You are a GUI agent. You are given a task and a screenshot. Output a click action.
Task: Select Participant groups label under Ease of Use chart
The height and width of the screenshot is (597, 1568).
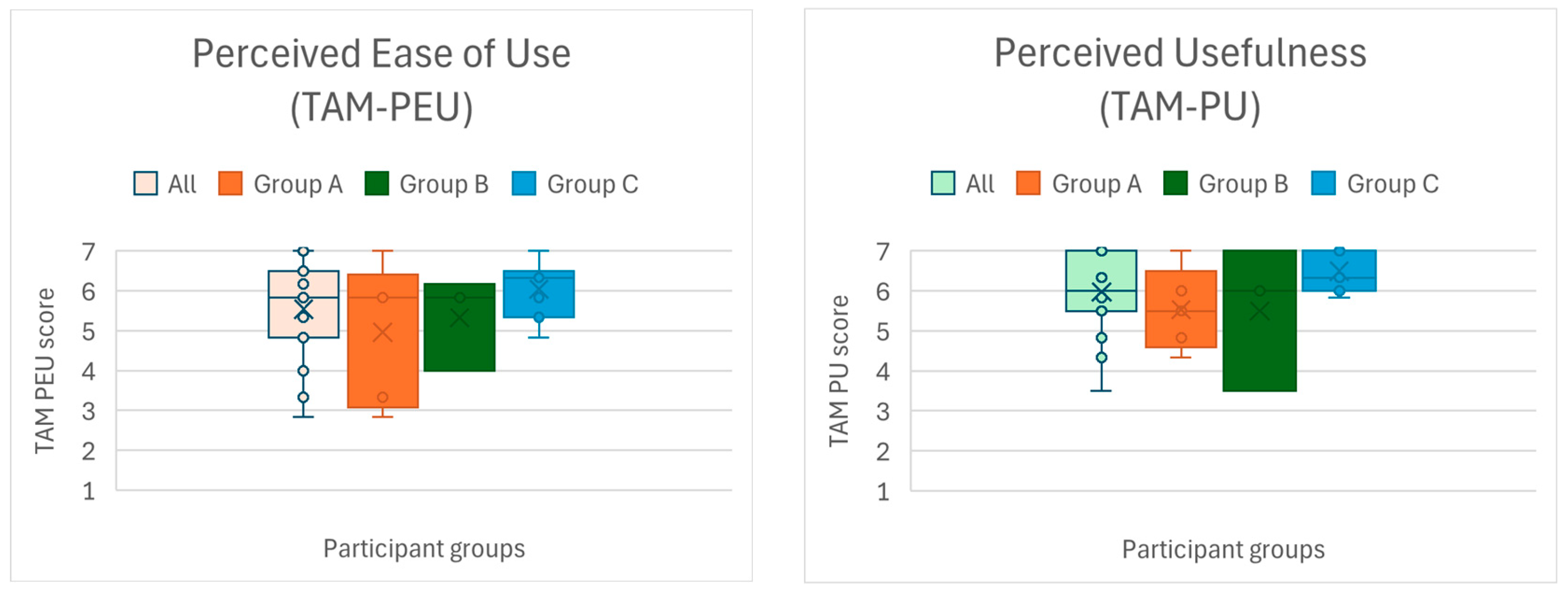click(423, 548)
